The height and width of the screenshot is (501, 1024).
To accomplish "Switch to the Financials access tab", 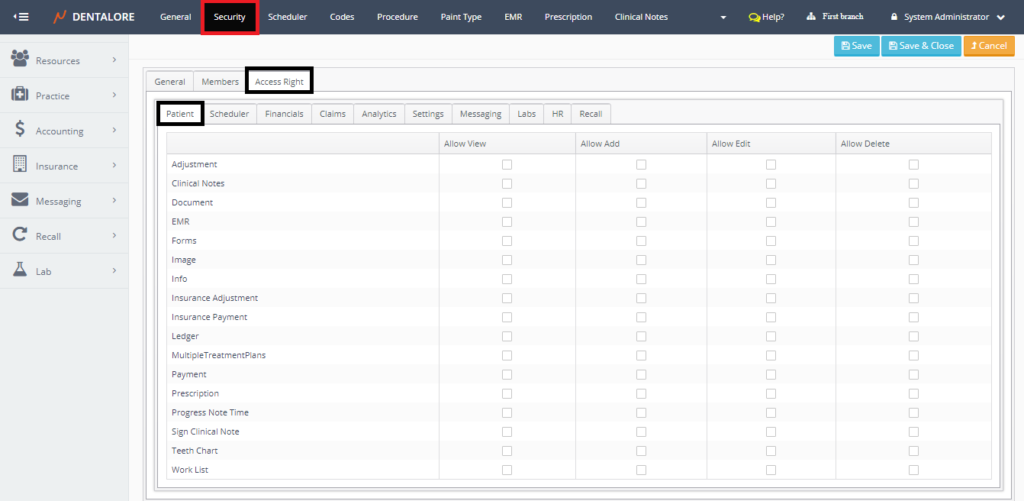I will click(x=284, y=114).
